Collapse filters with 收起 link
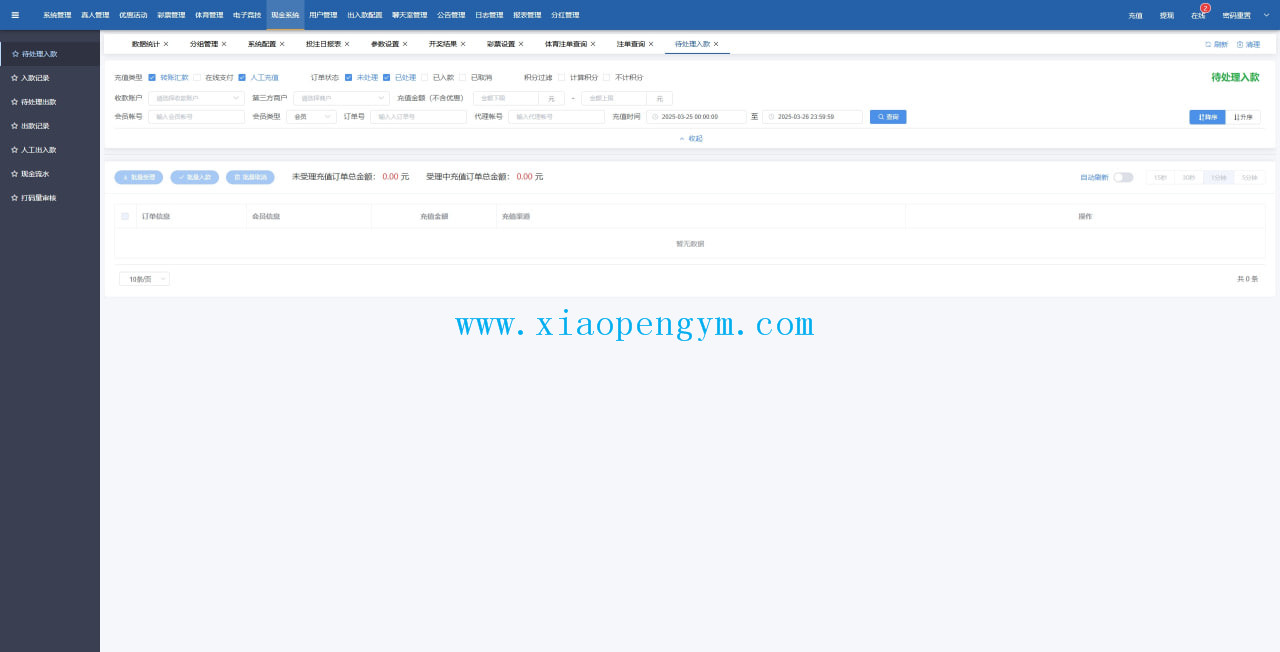Screen dimensions: 1280x652 pos(691,138)
